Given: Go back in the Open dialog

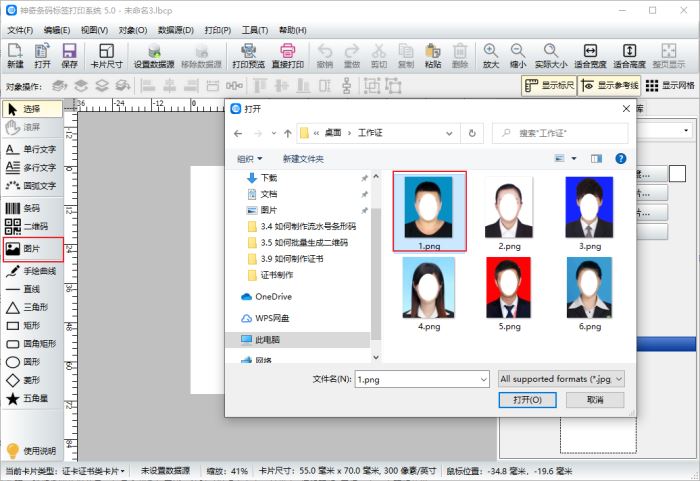Looking at the screenshot, I should click(x=238, y=133).
